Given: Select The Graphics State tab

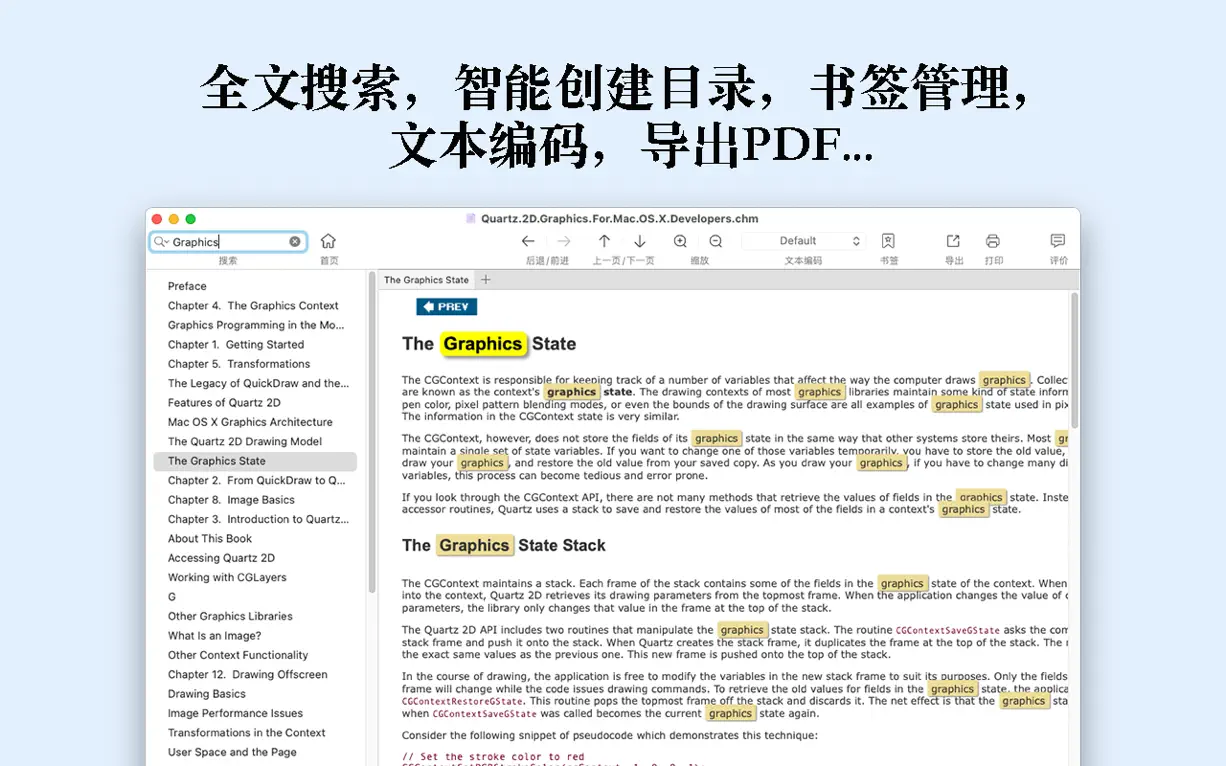Looking at the screenshot, I should tap(426, 280).
